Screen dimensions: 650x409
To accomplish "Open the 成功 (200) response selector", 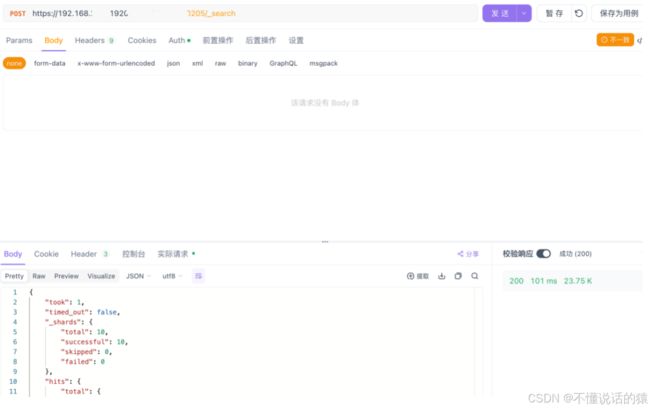I will click(x=575, y=254).
